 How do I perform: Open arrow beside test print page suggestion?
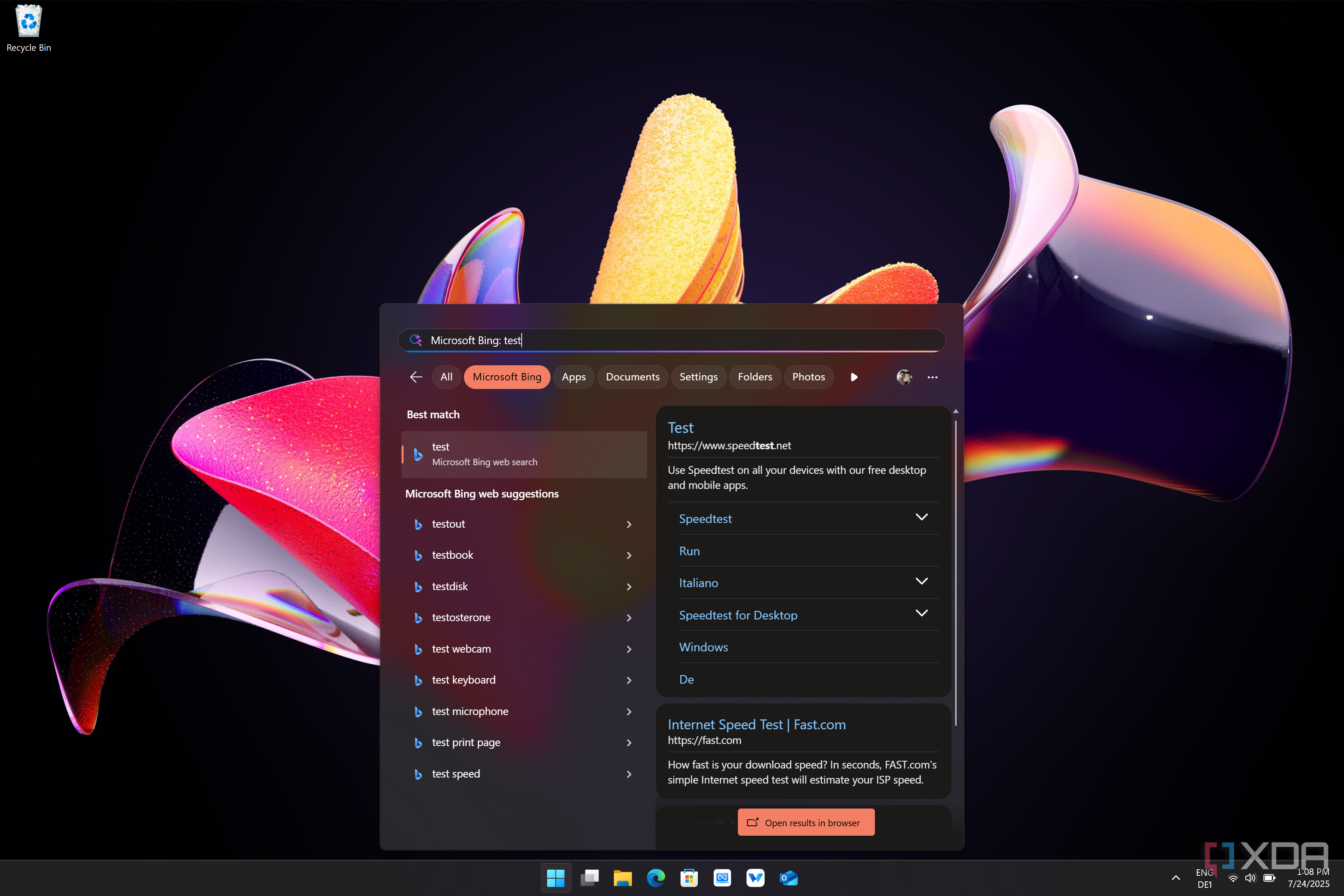coord(629,743)
